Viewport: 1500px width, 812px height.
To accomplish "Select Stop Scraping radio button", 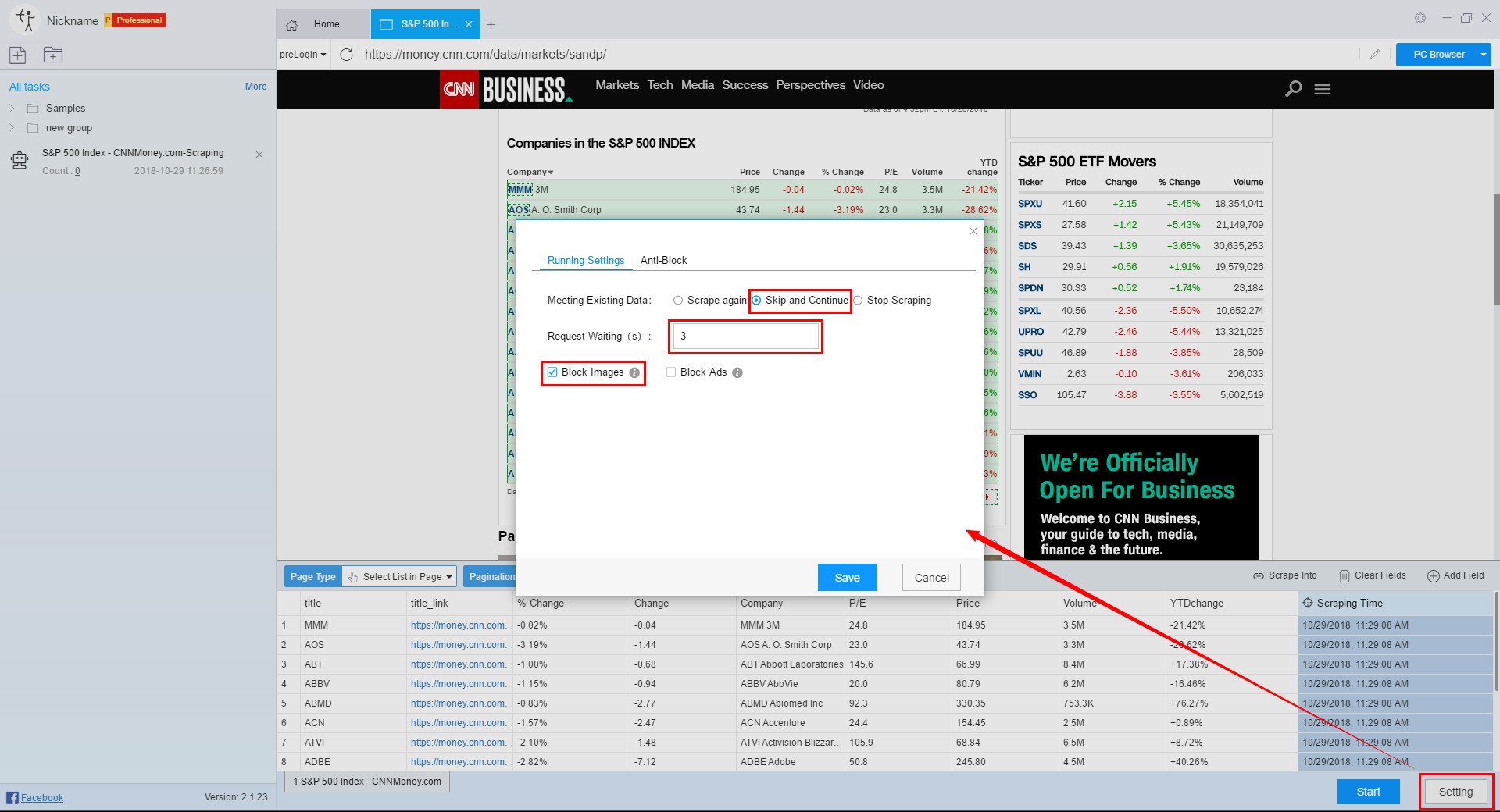I will [x=858, y=301].
